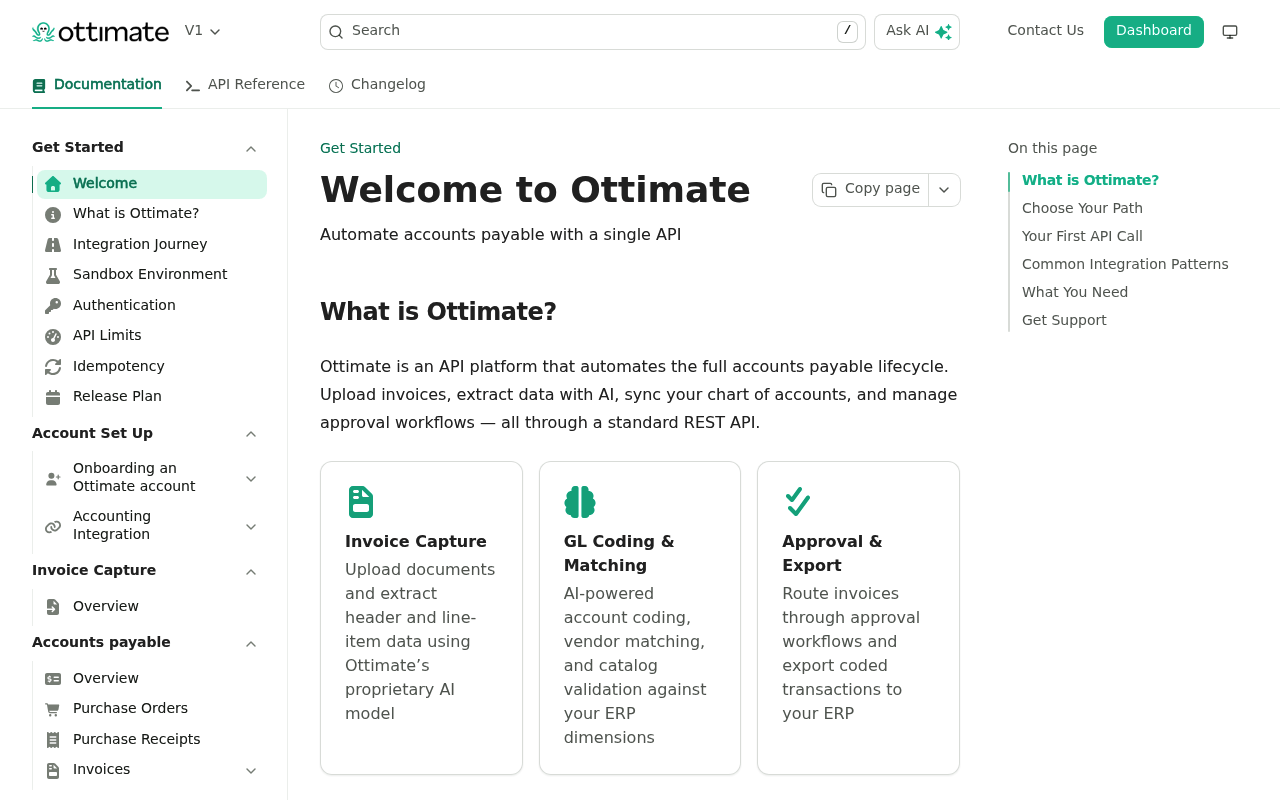Click the search magnifier icon
This screenshot has height=800, width=1280.
[336, 32]
